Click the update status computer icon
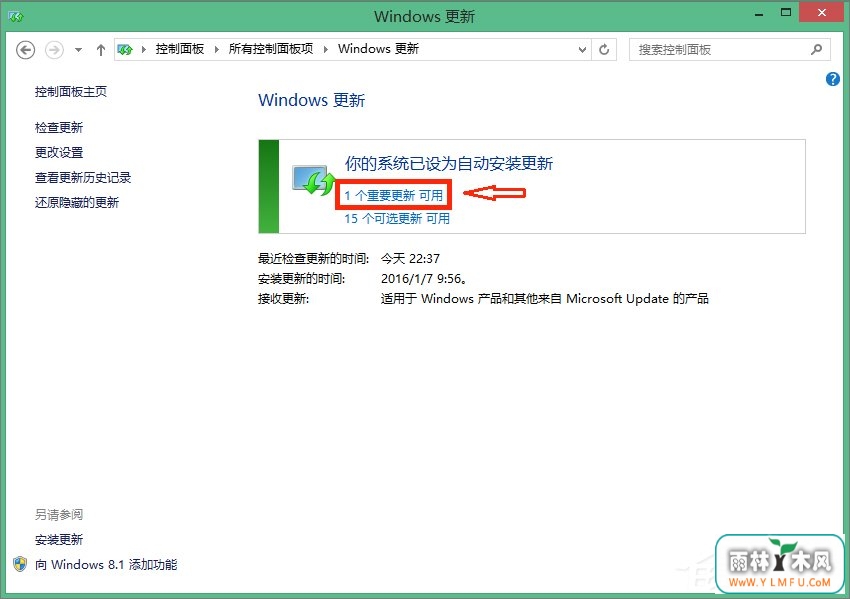Viewport: 850px width, 599px height. (313, 180)
